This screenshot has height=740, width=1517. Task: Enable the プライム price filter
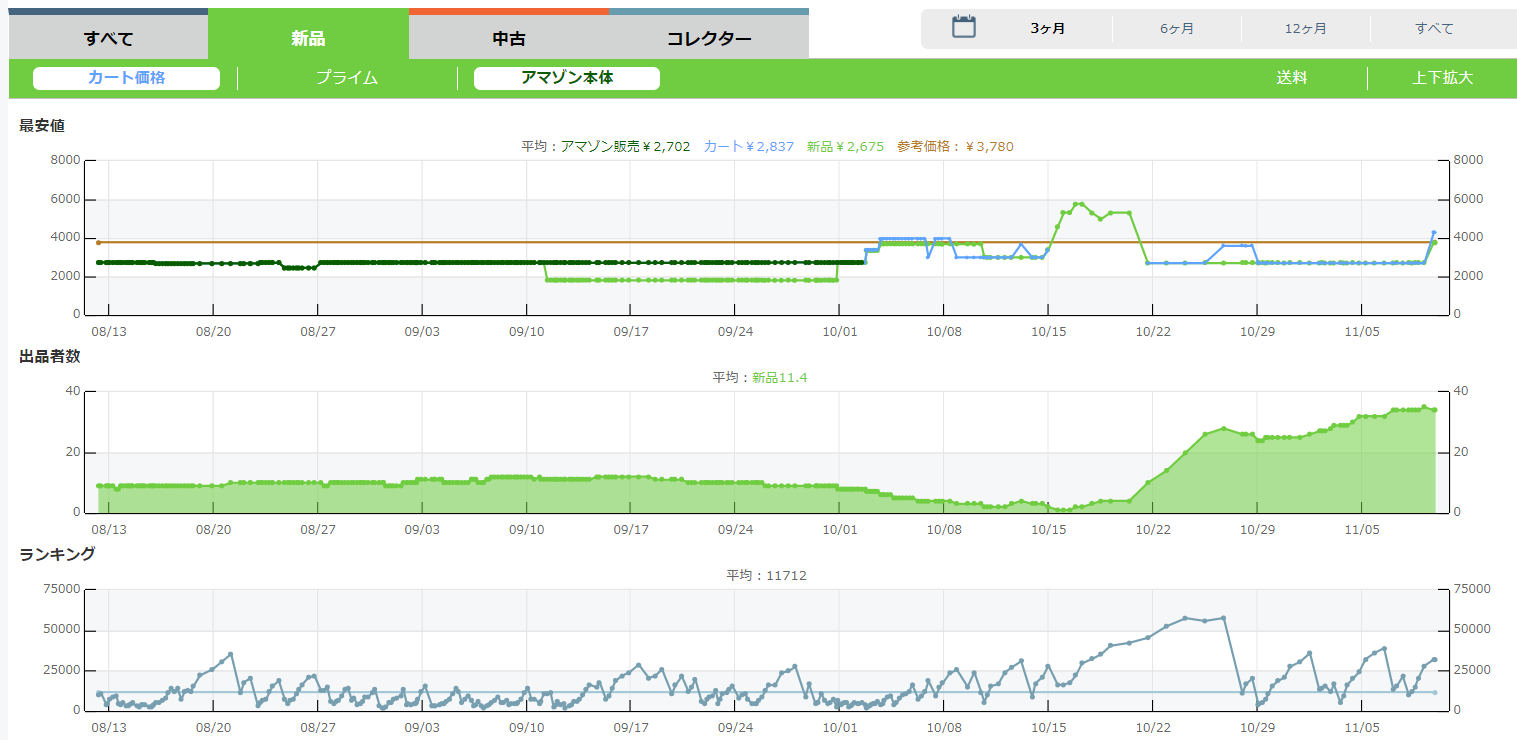pyautogui.click(x=347, y=78)
